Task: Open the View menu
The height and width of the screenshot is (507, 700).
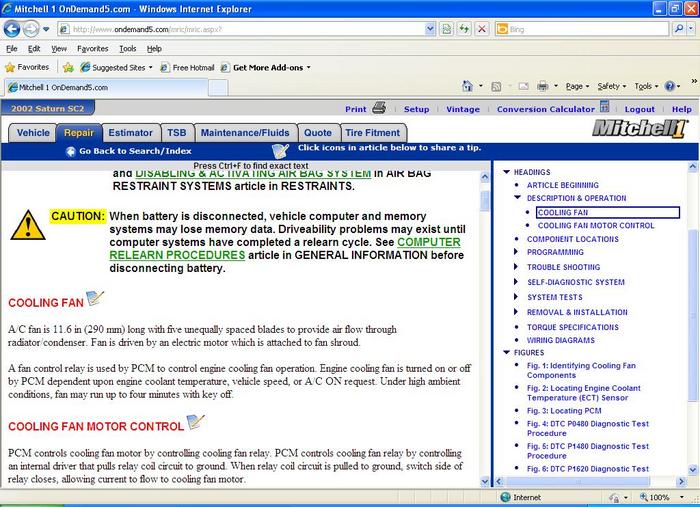Action: pos(58,49)
